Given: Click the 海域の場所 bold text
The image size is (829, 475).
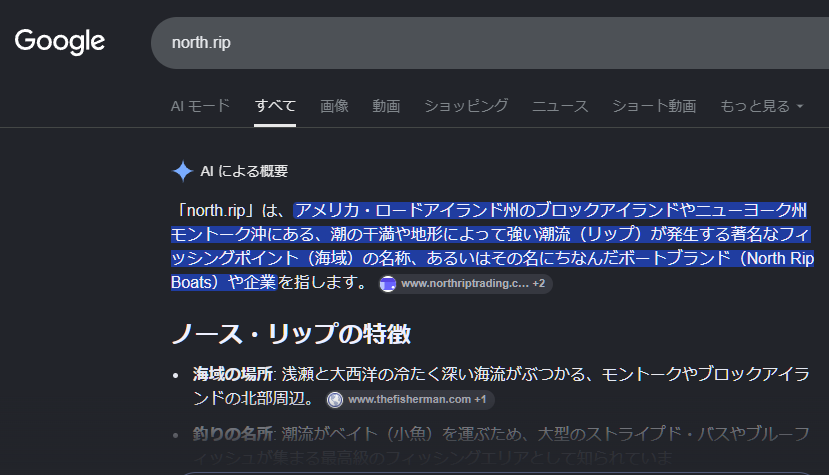Looking at the screenshot, I should click(x=233, y=374).
